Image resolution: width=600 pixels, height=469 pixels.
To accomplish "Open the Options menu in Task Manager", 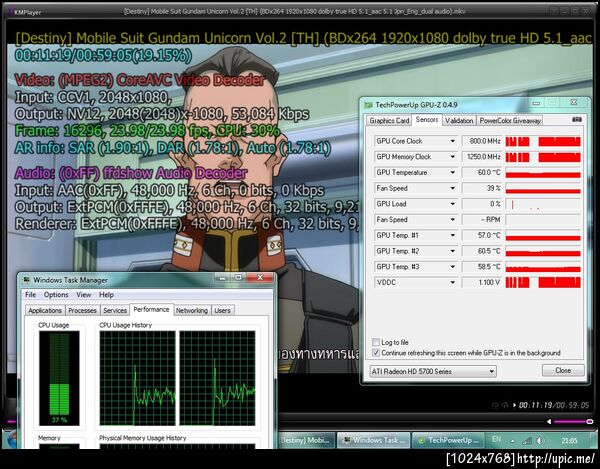I will [x=56, y=295].
